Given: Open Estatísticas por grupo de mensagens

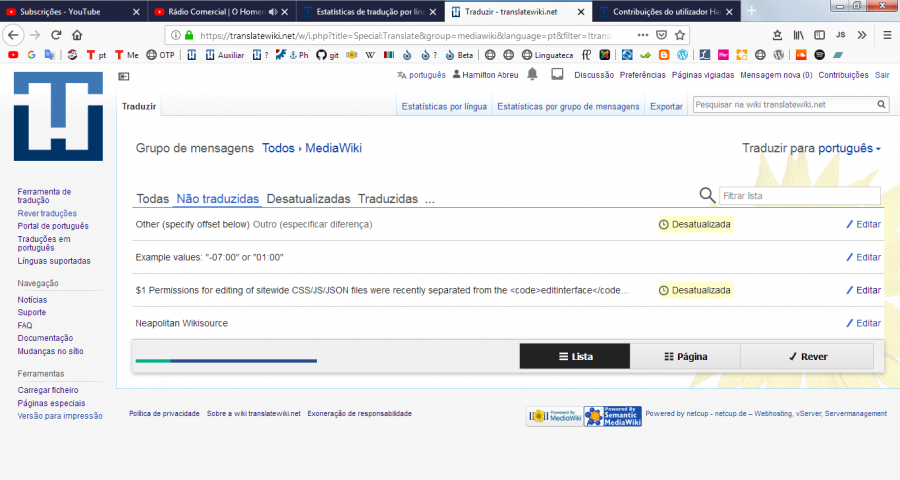Looking at the screenshot, I should point(568,106).
